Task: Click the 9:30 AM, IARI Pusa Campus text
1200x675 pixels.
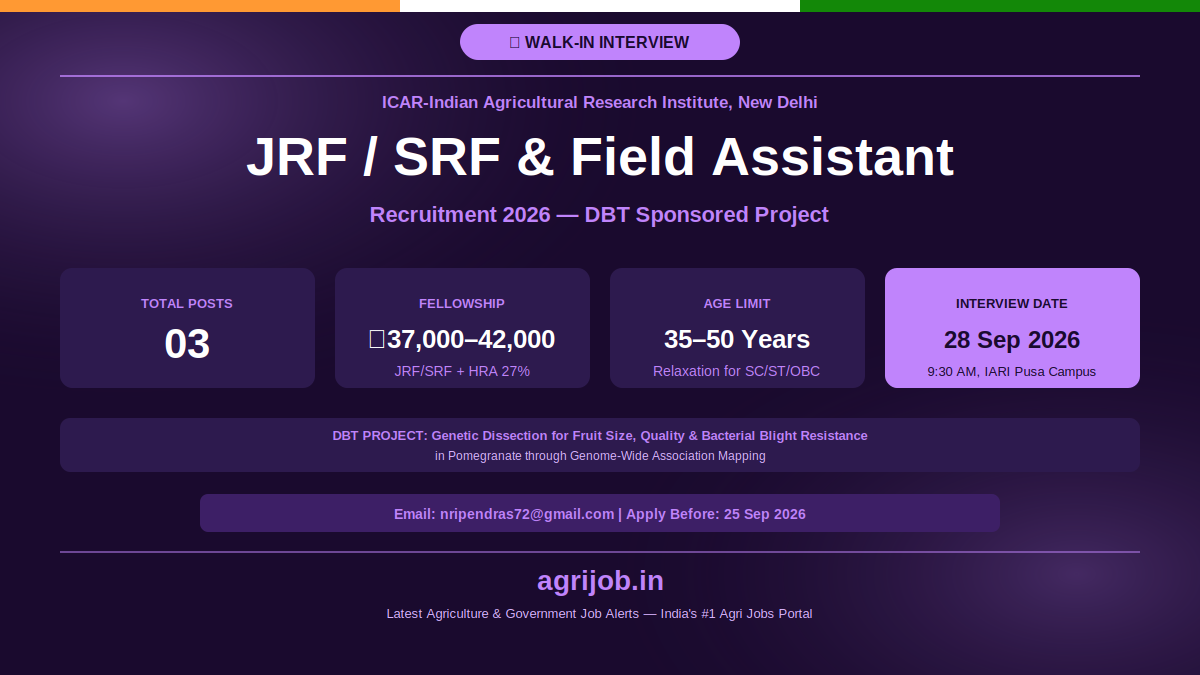Action: pyautogui.click(x=1012, y=371)
